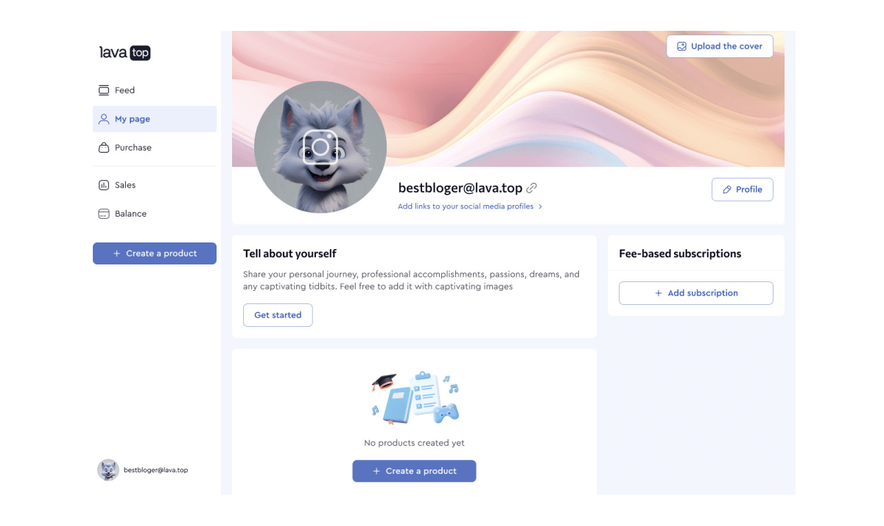Viewport: 884px width, 526px height.
Task: Click bestbloger@lava.top account name in sidebar
Action: coord(156,470)
